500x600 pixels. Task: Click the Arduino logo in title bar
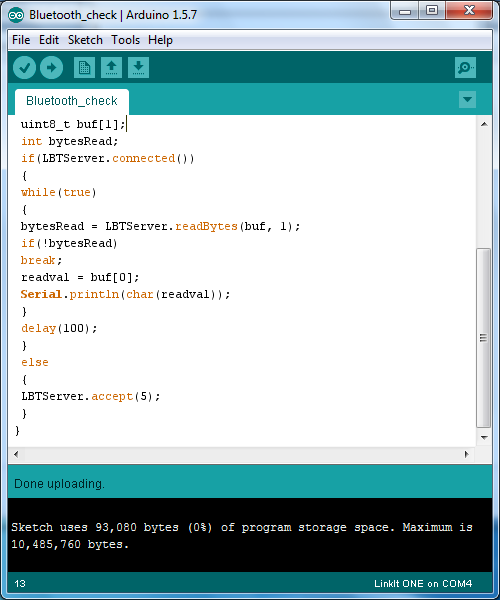pos(16,15)
